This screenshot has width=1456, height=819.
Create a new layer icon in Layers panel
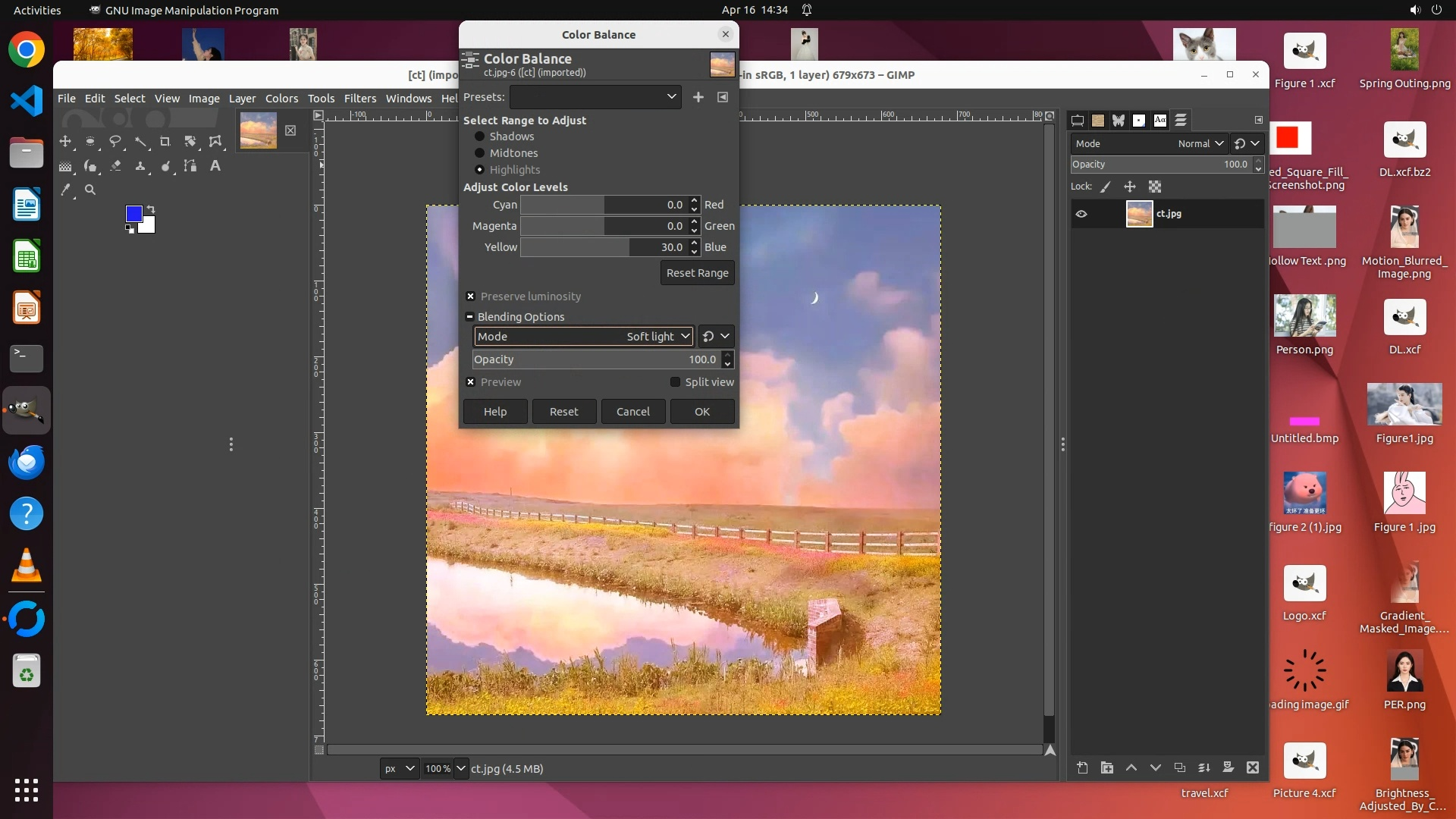1082,768
